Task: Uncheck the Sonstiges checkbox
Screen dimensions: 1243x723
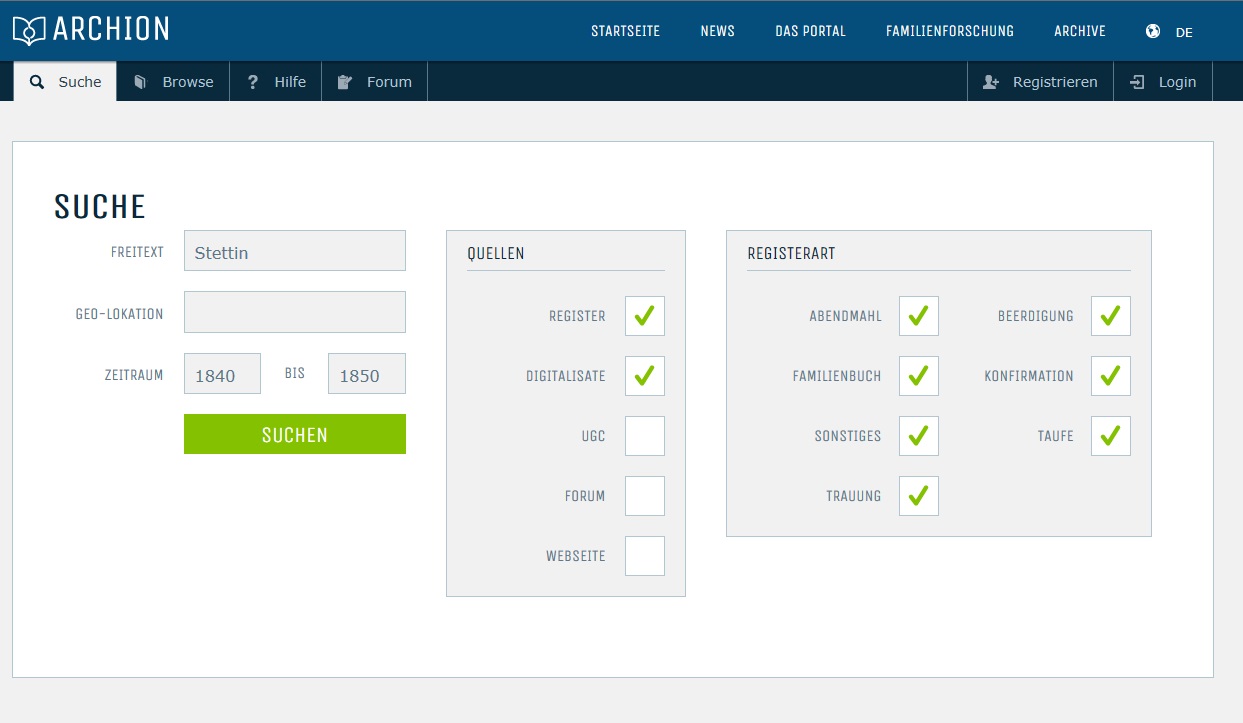Action: coord(919,436)
